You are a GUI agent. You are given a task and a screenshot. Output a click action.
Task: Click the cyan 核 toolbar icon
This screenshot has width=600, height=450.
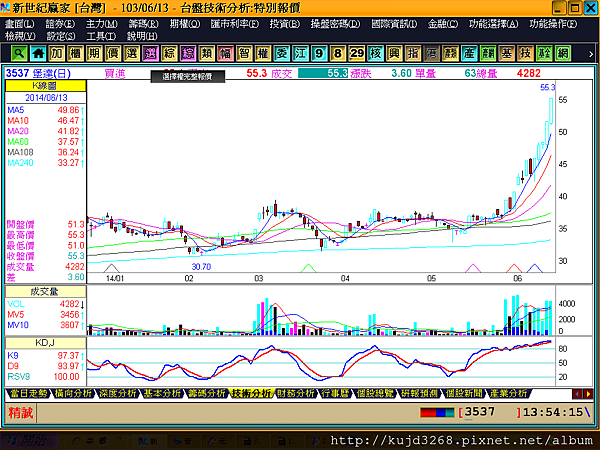pyautogui.click(x=375, y=53)
